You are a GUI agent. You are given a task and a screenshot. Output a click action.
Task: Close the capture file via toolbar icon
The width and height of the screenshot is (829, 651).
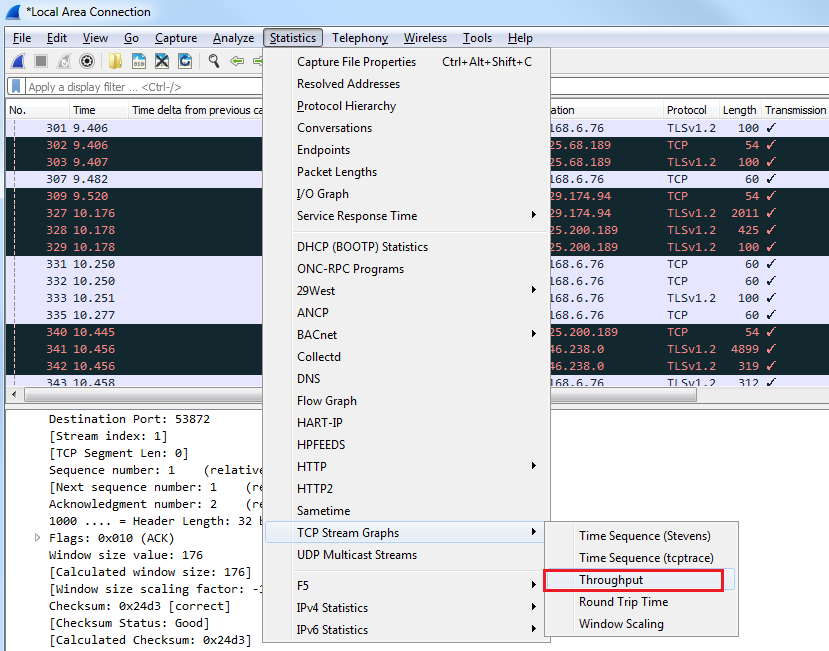pyautogui.click(x=162, y=62)
